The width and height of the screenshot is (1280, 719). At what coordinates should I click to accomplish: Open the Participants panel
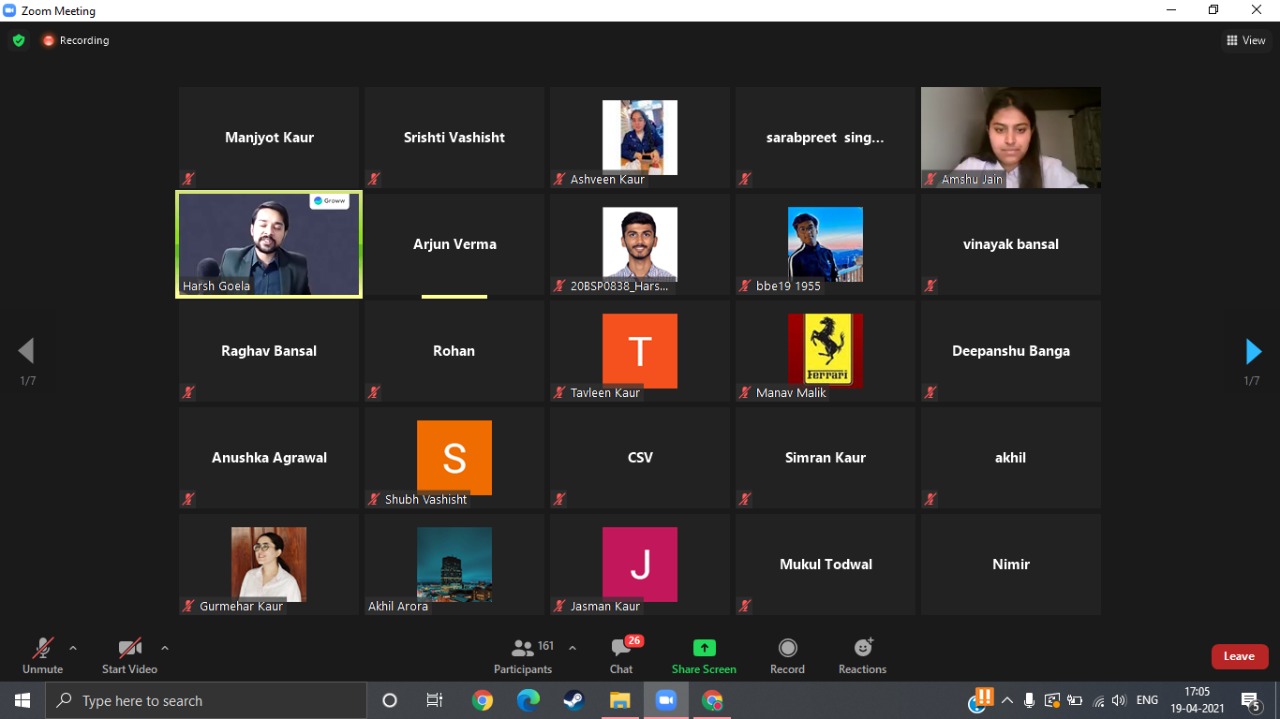(x=523, y=656)
